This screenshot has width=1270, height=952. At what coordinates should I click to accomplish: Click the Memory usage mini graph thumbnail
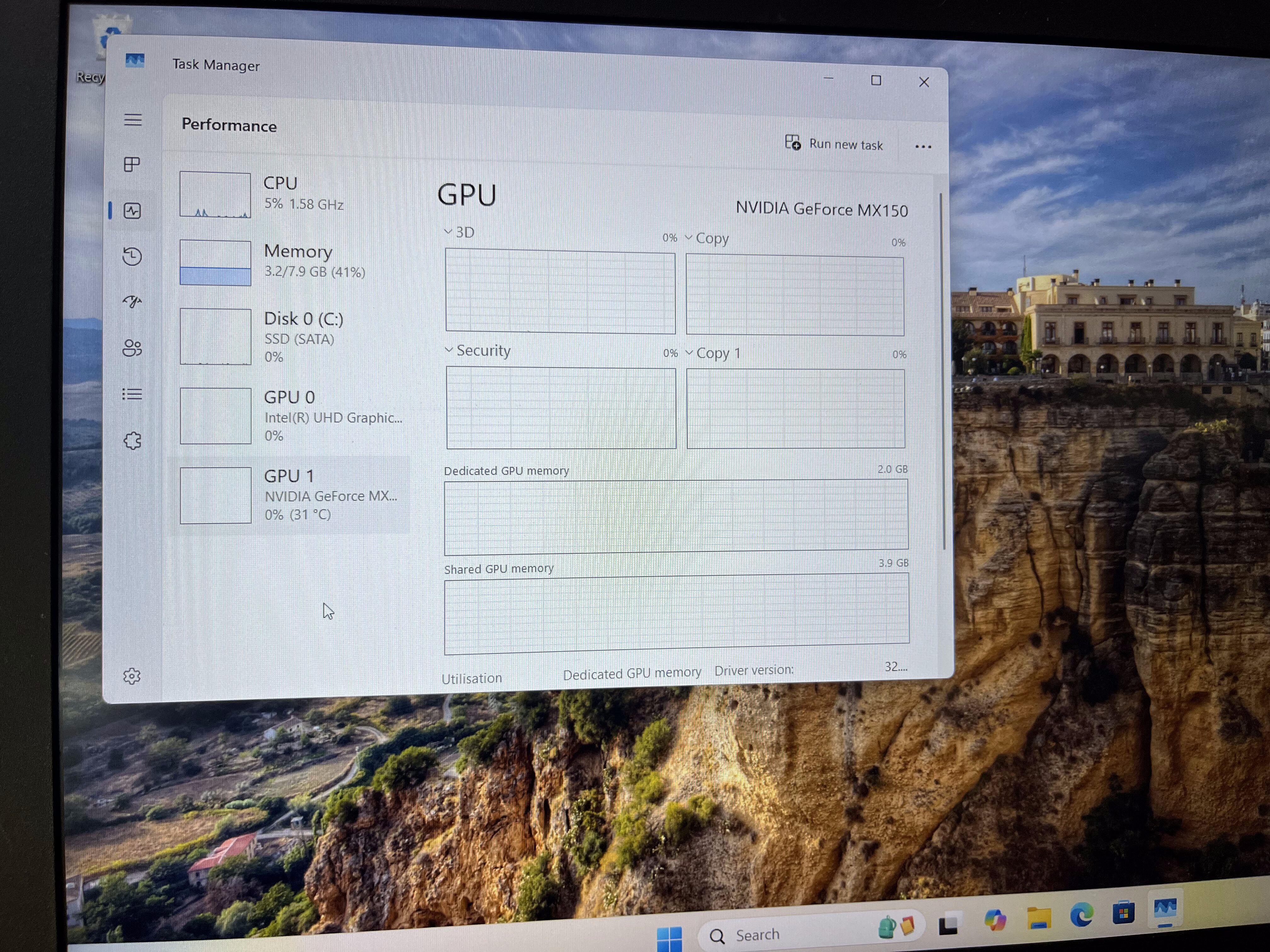[215, 262]
